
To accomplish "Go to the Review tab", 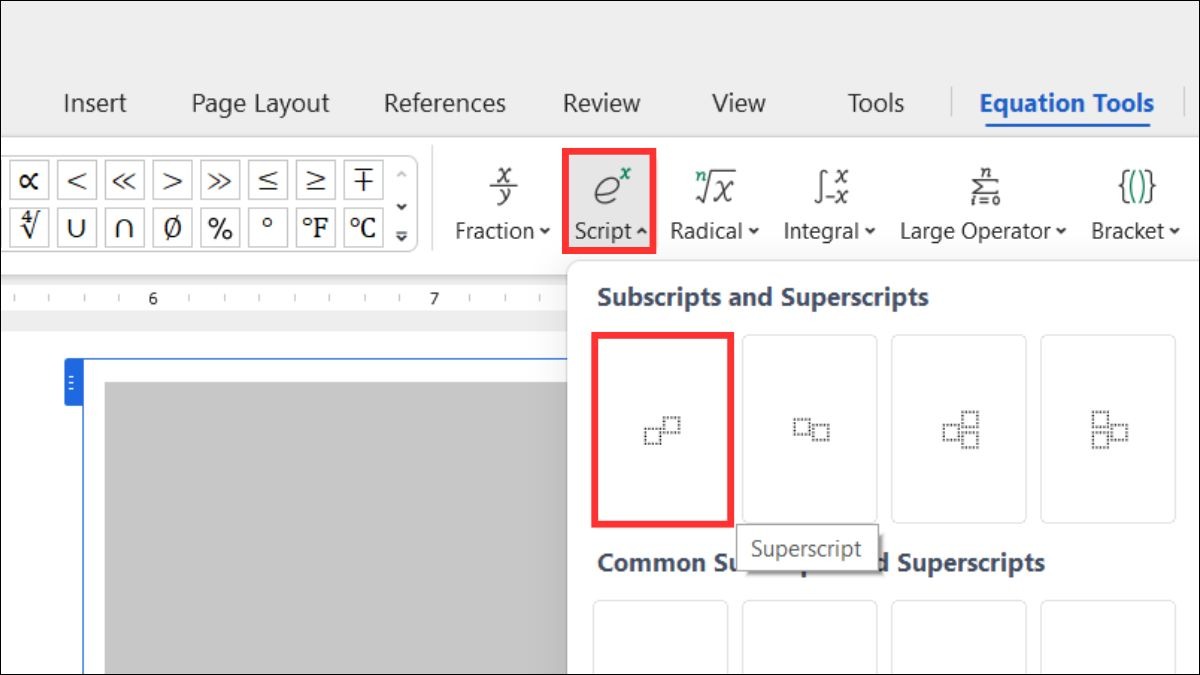I will (x=601, y=103).
